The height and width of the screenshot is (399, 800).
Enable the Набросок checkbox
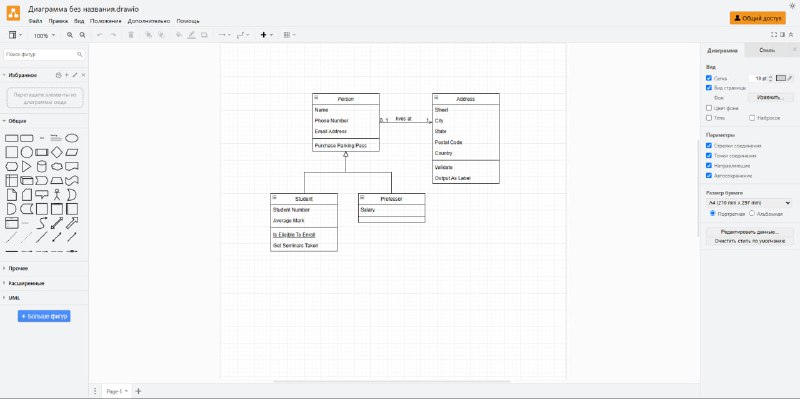click(x=752, y=118)
